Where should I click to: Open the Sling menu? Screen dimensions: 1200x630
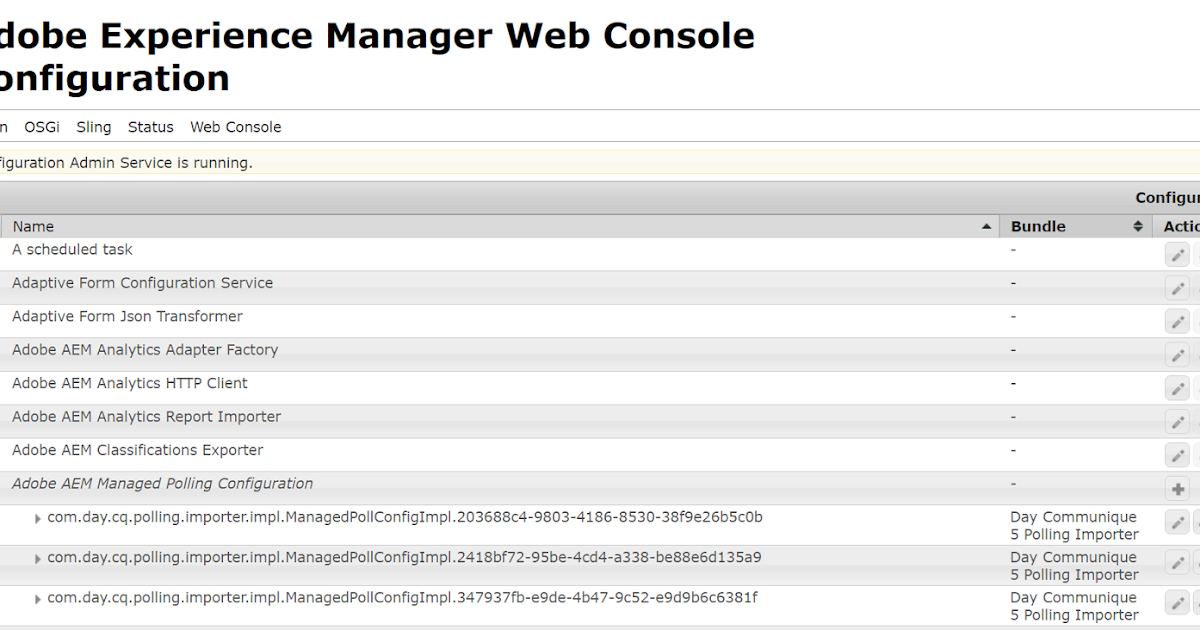click(93, 127)
